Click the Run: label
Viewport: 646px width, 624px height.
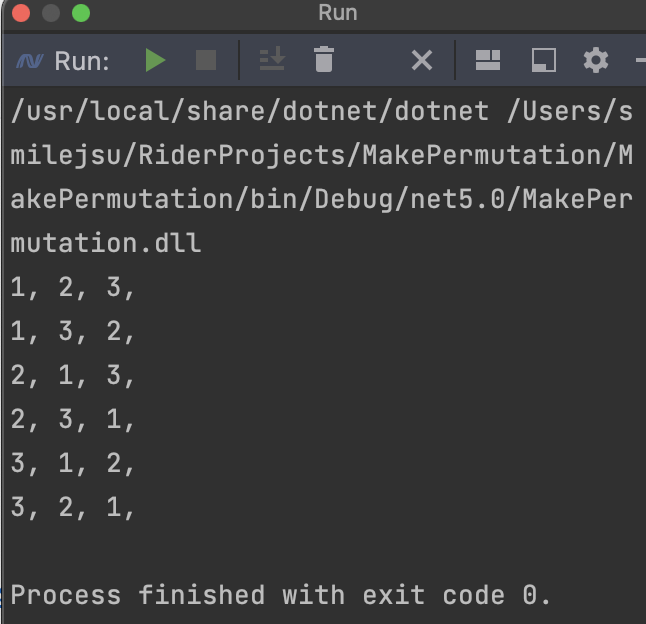pyautogui.click(x=82, y=61)
